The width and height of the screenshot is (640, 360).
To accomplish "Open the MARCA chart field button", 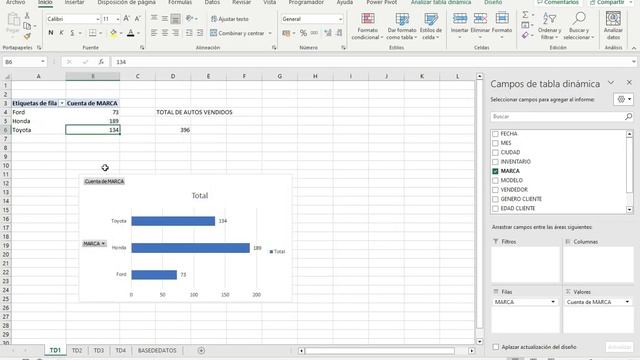I will click(94, 244).
